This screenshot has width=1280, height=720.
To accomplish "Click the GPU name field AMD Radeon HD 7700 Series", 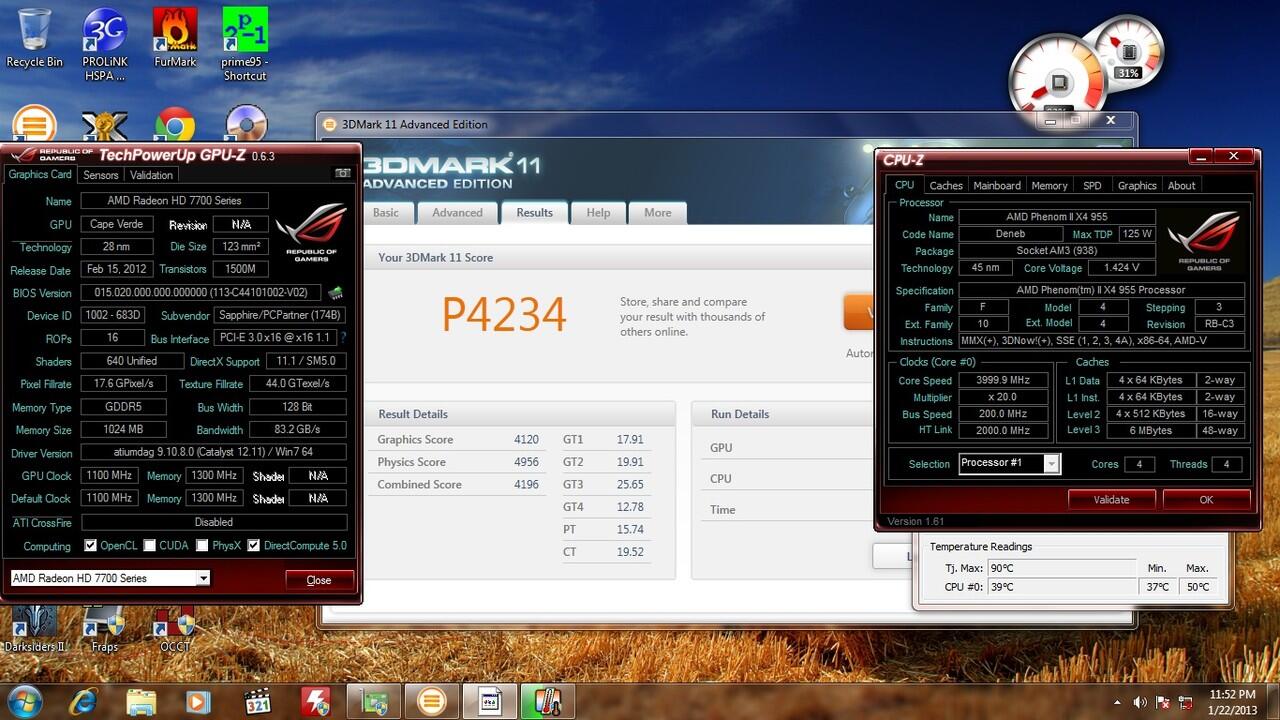I will [x=174, y=201].
